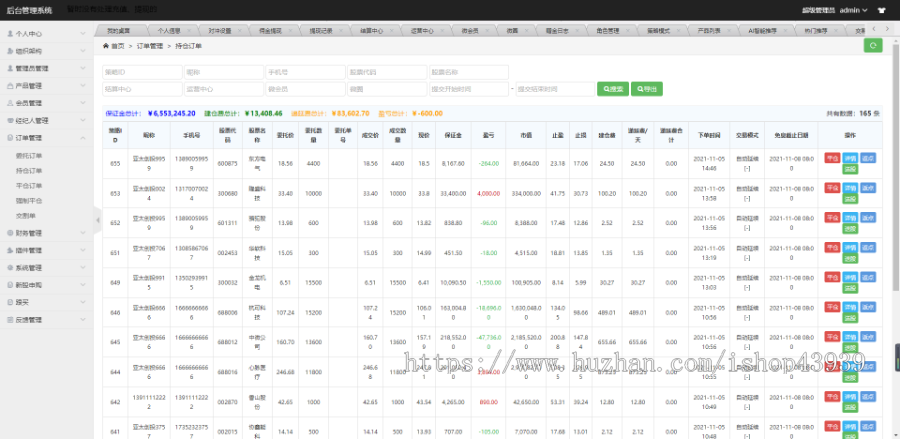Viewport: 900px width, 439px height.
Task: Close the 对冲设置 tab with its x
Action: pyautogui.click(x=241, y=31)
